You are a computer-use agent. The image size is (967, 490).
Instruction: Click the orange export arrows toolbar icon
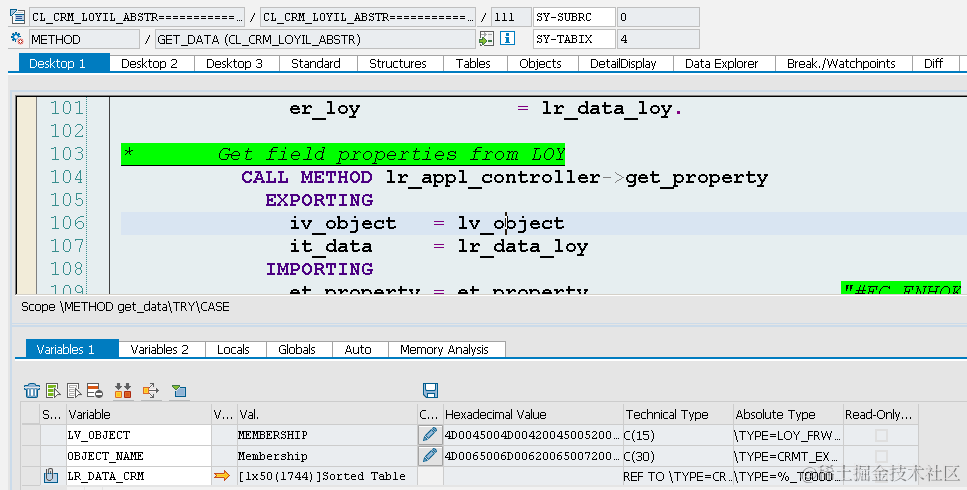150,391
